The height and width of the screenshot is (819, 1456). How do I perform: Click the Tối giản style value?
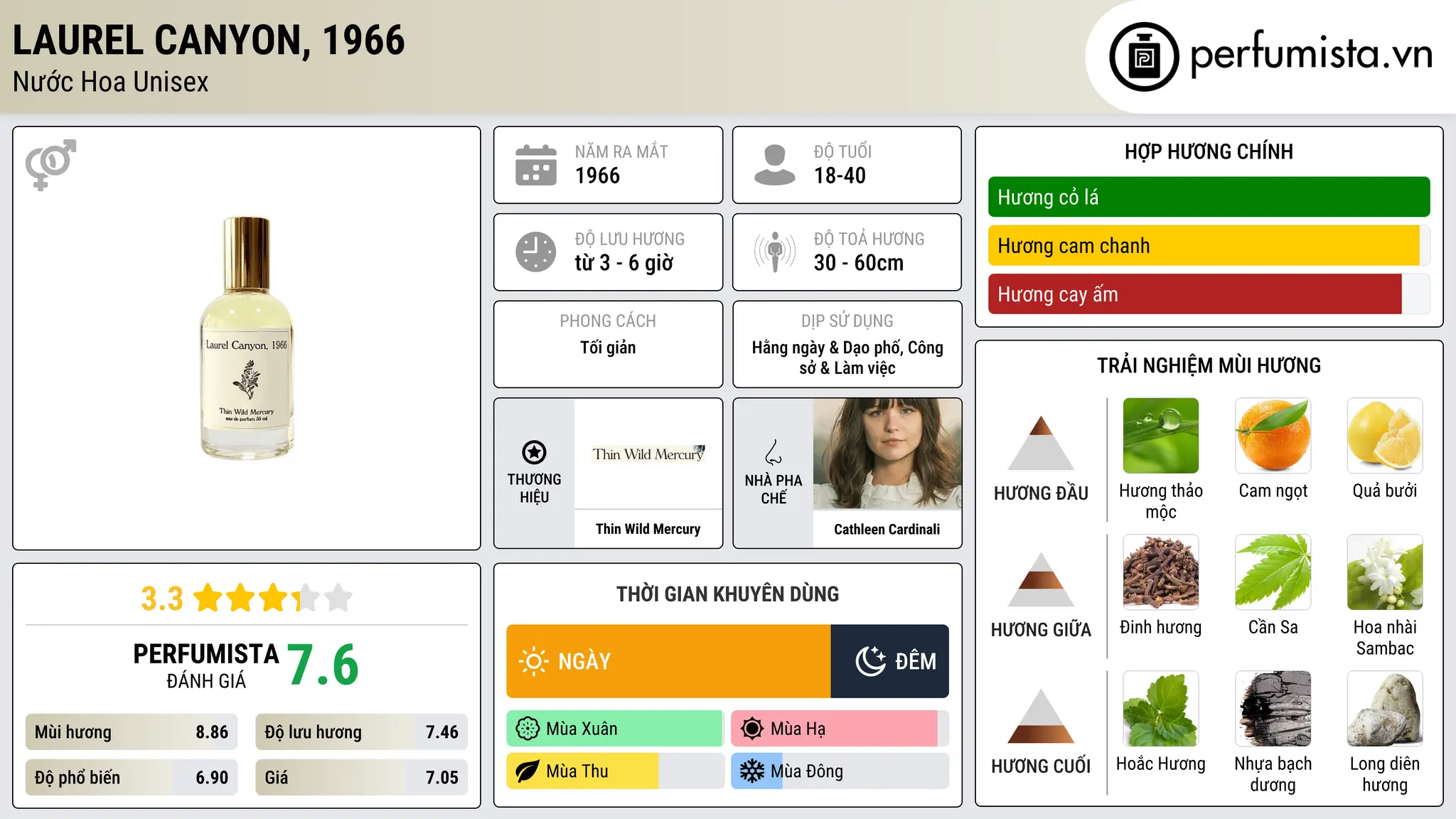[608, 348]
